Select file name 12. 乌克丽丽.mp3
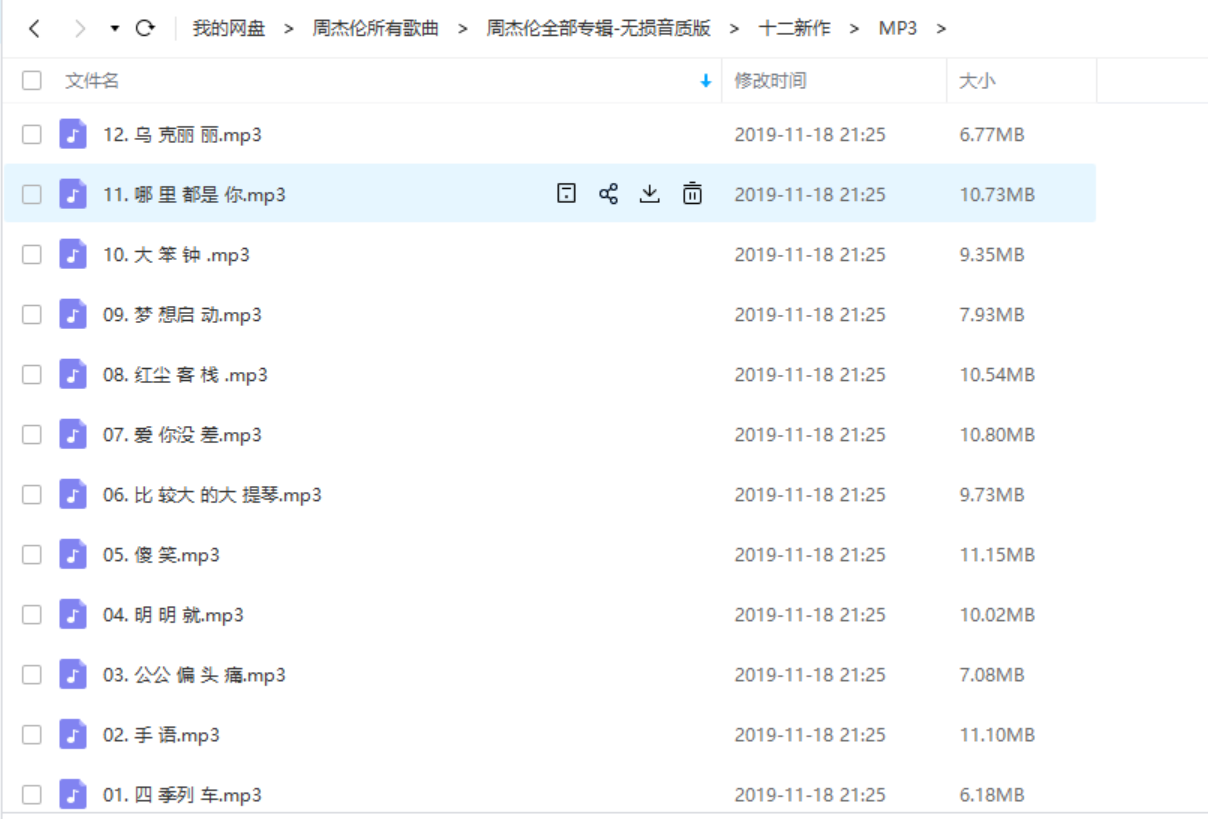Viewport: 1208px width, 819px height. click(x=182, y=135)
